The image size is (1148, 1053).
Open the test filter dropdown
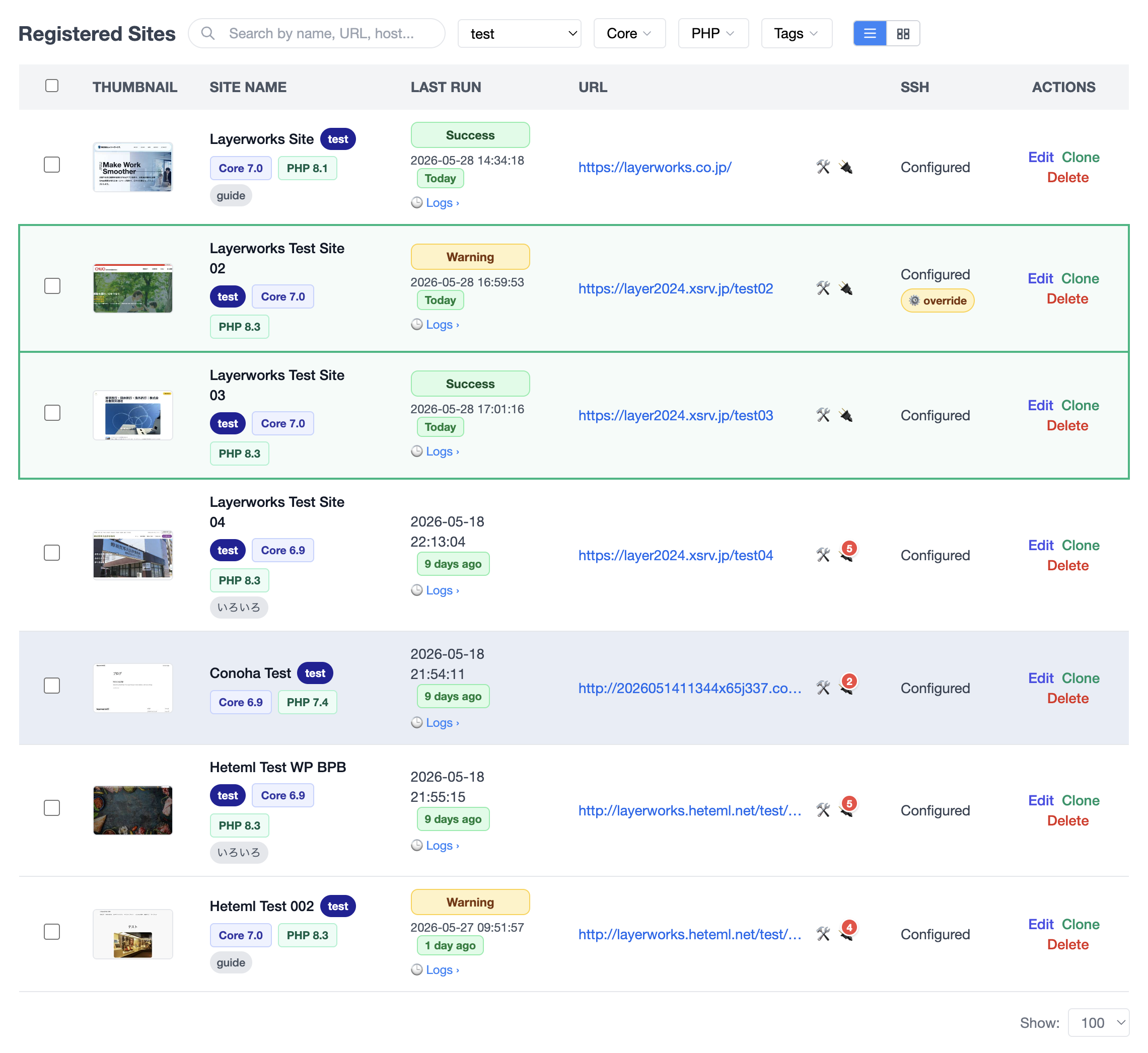pyautogui.click(x=519, y=34)
